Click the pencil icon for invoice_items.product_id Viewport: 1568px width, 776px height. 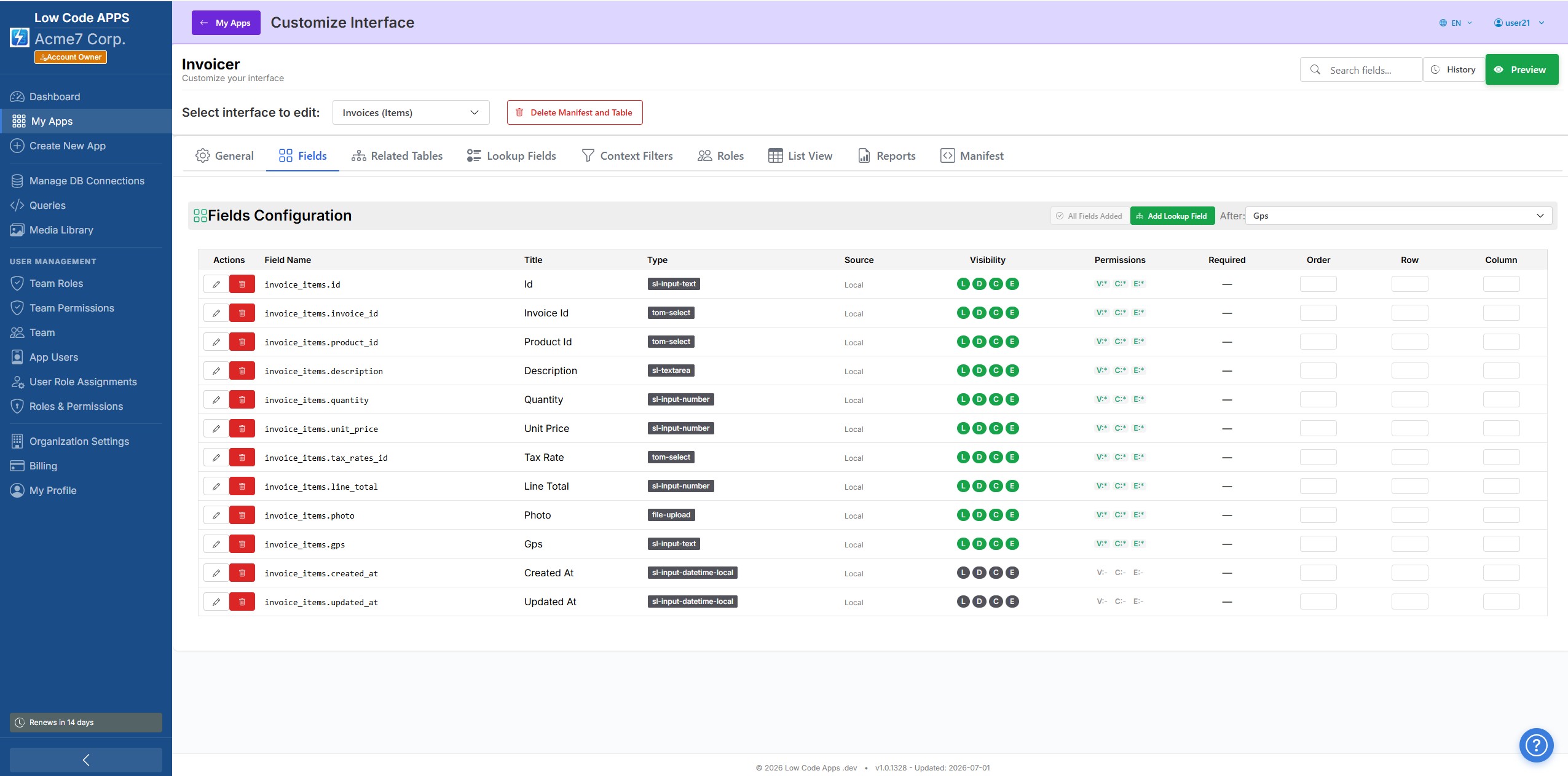[216, 342]
